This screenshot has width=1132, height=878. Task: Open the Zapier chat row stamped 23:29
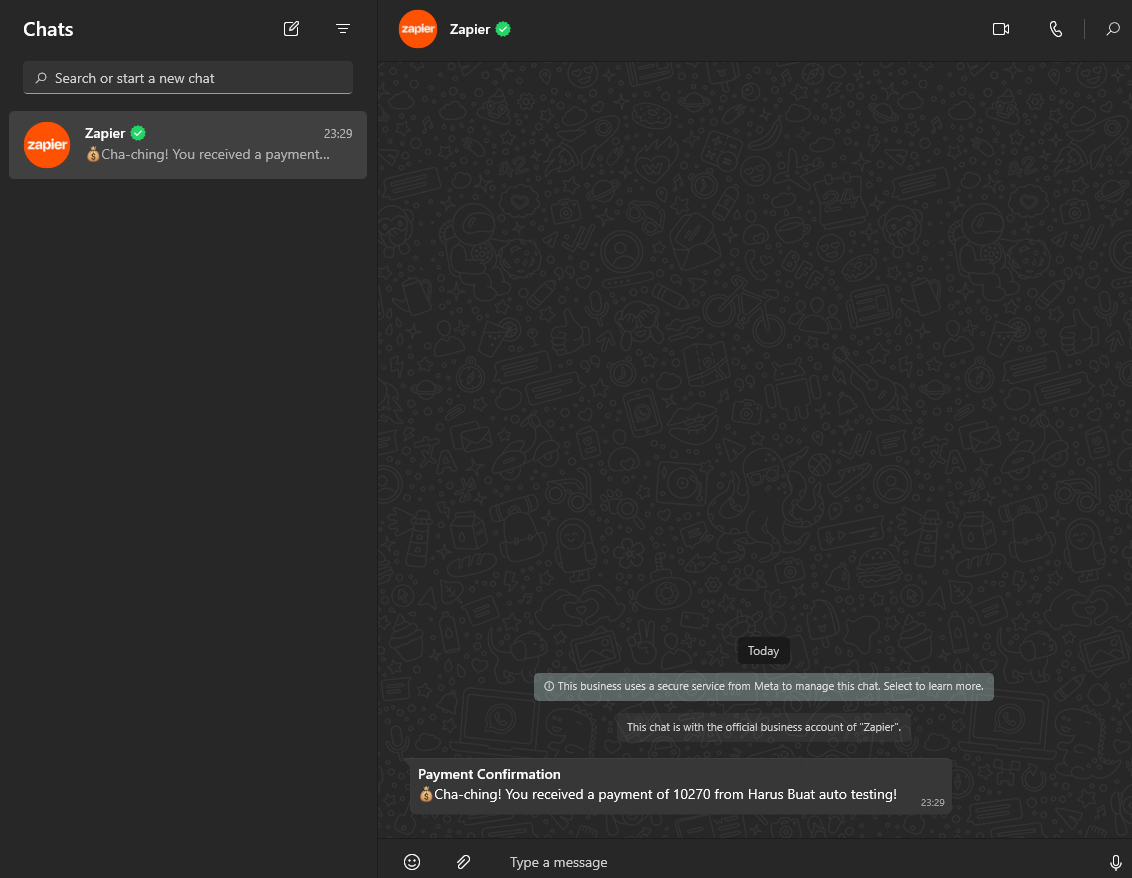pyautogui.click(x=188, y=144)
